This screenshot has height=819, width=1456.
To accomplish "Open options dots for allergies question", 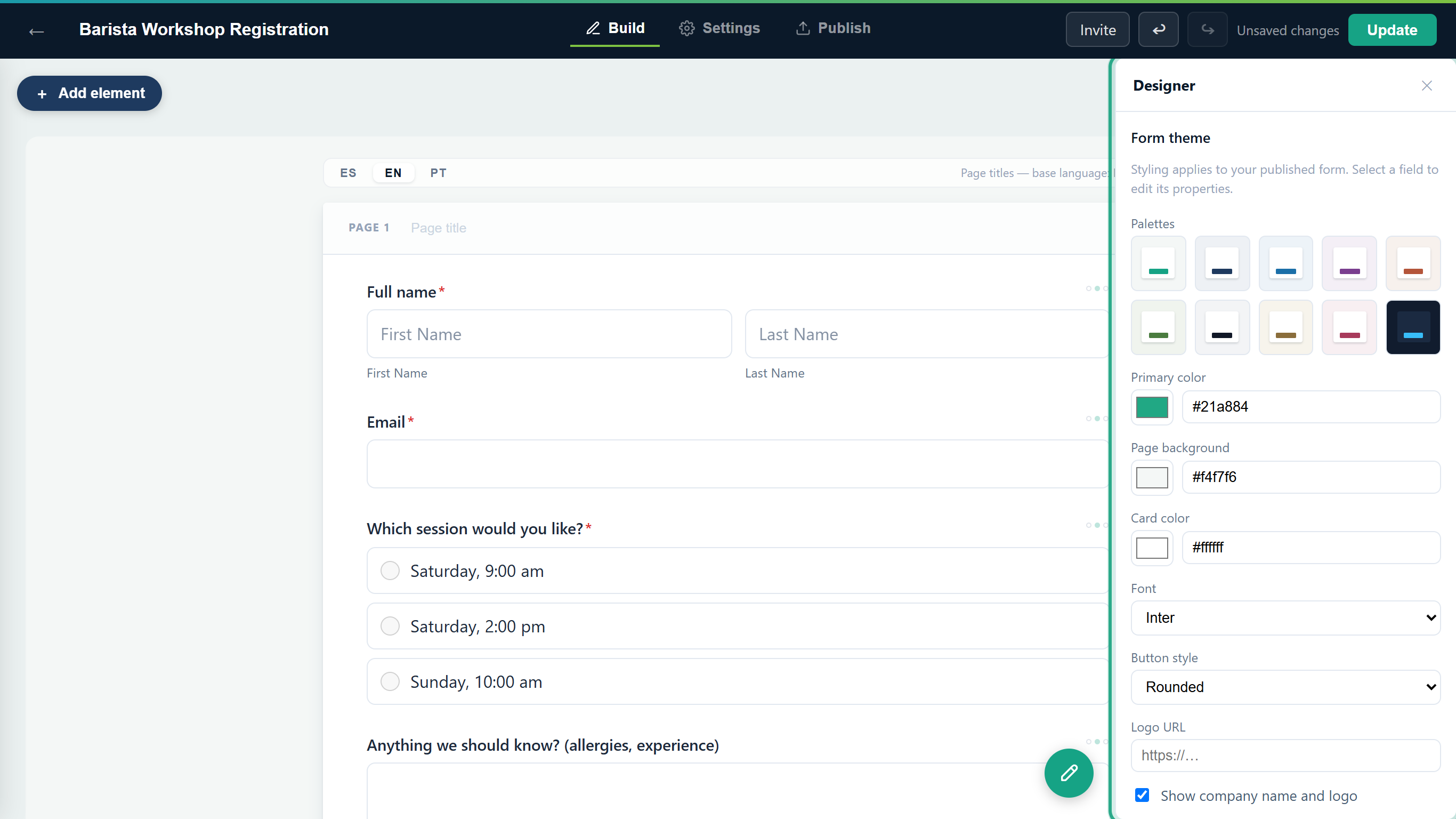I will click(1096, 742).
